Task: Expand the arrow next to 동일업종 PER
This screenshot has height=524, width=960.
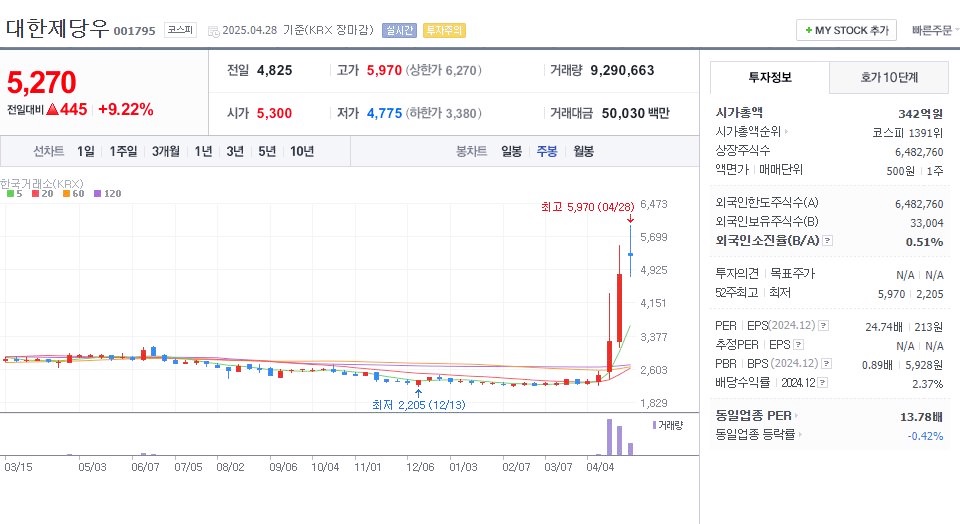Action: point(796,416)
